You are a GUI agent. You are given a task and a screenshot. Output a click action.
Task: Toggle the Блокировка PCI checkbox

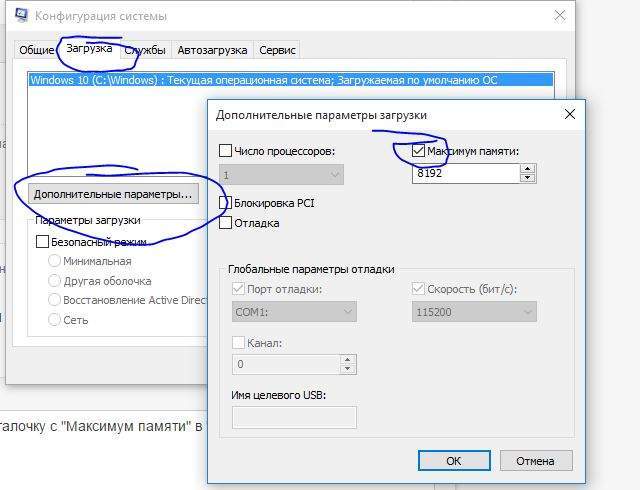pyautogui.click(x=225, y=203)
